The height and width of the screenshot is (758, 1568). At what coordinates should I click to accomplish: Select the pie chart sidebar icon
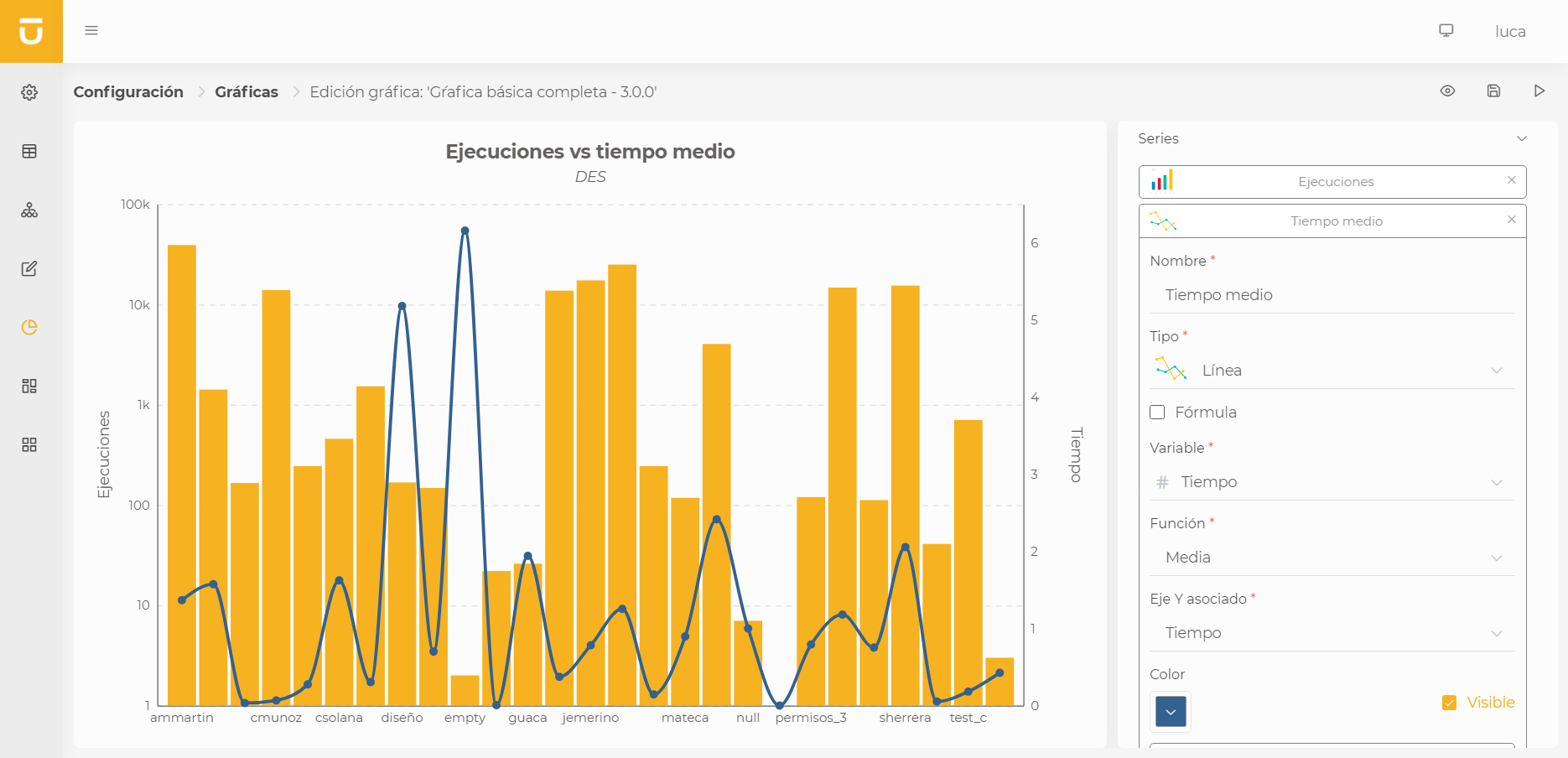click(x=29, y=327)
